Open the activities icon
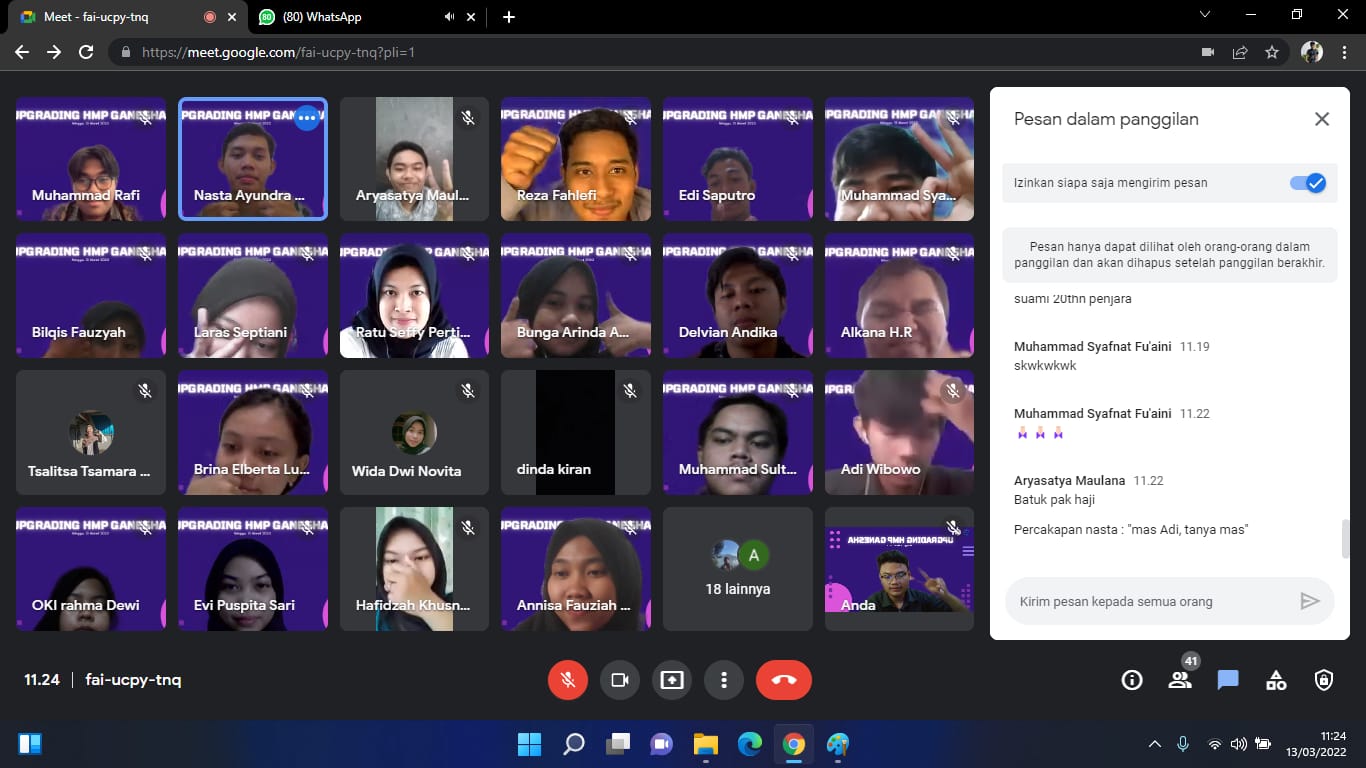 [1276, 680]
